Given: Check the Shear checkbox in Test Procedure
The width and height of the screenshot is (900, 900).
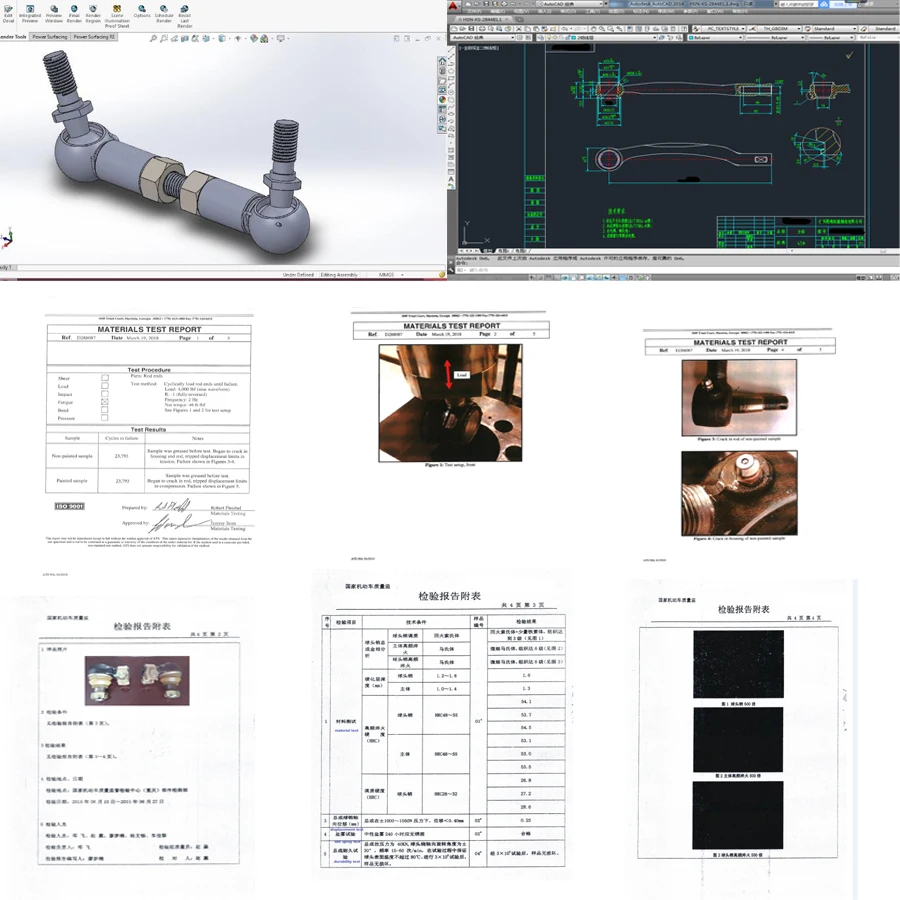Looking at the screenshot, I should 105,377.
